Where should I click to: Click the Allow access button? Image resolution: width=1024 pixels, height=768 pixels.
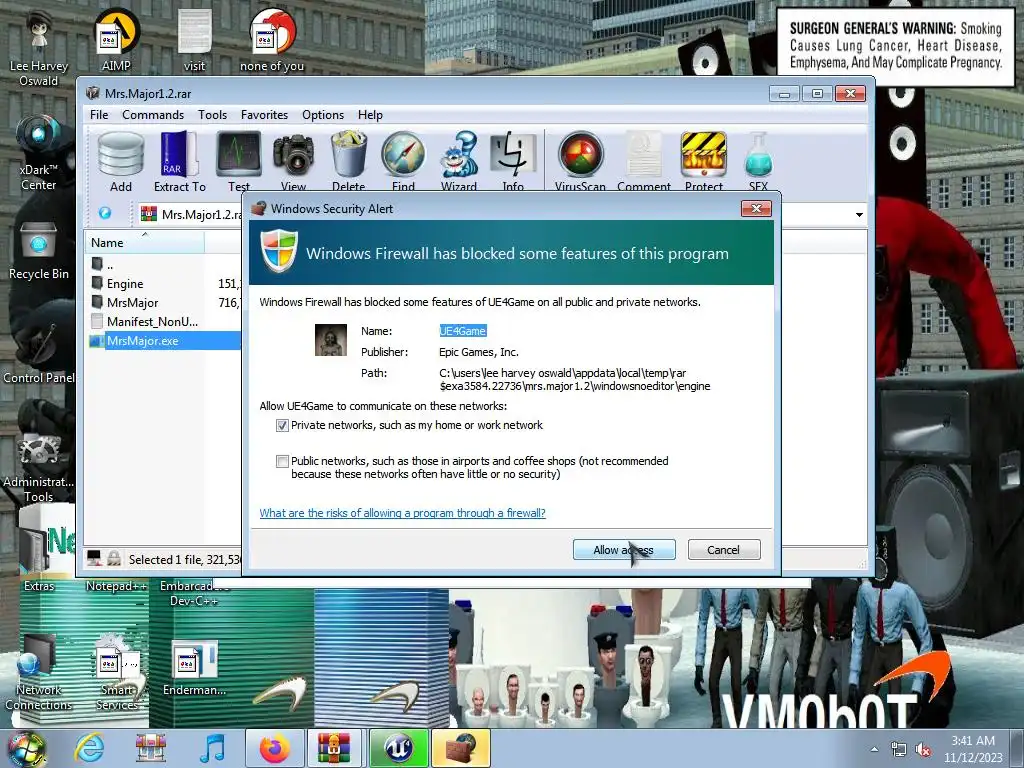tap(624, 550)
